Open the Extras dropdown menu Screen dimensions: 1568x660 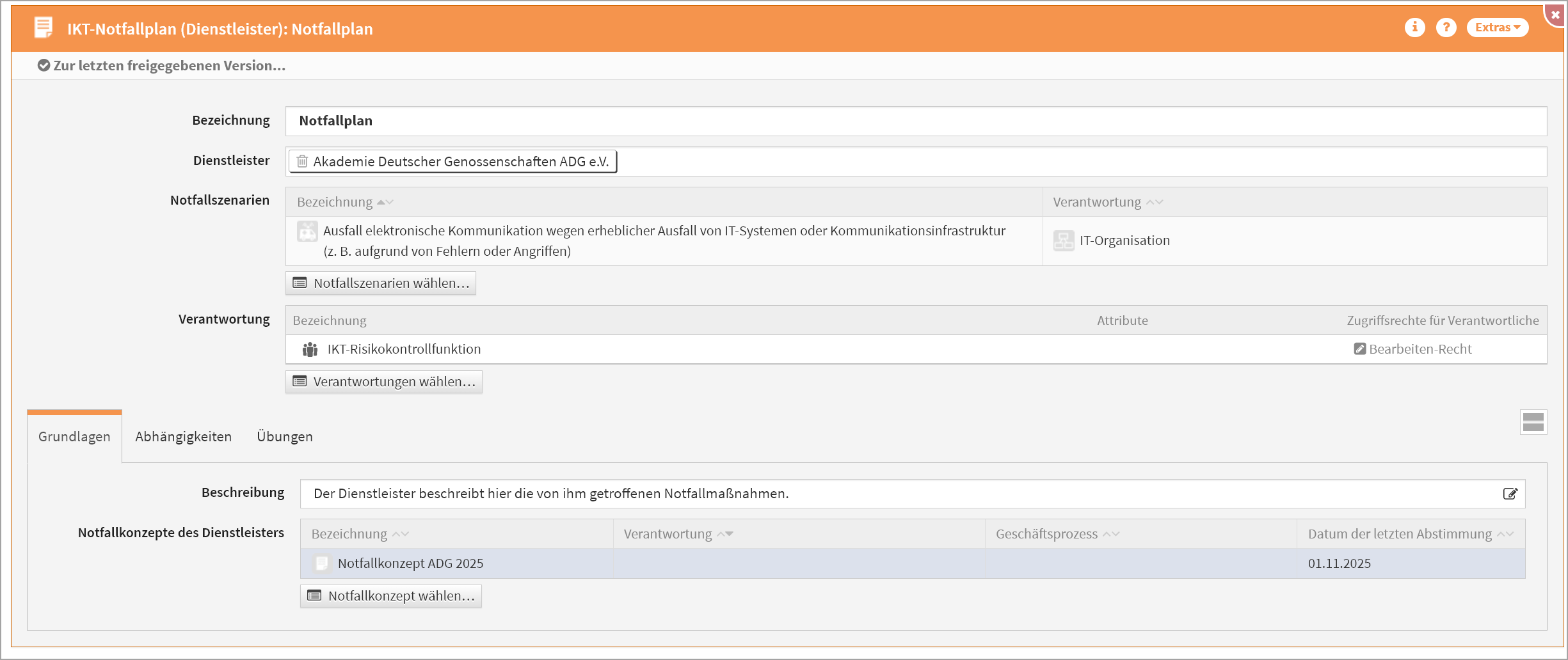coord(1497,27)
